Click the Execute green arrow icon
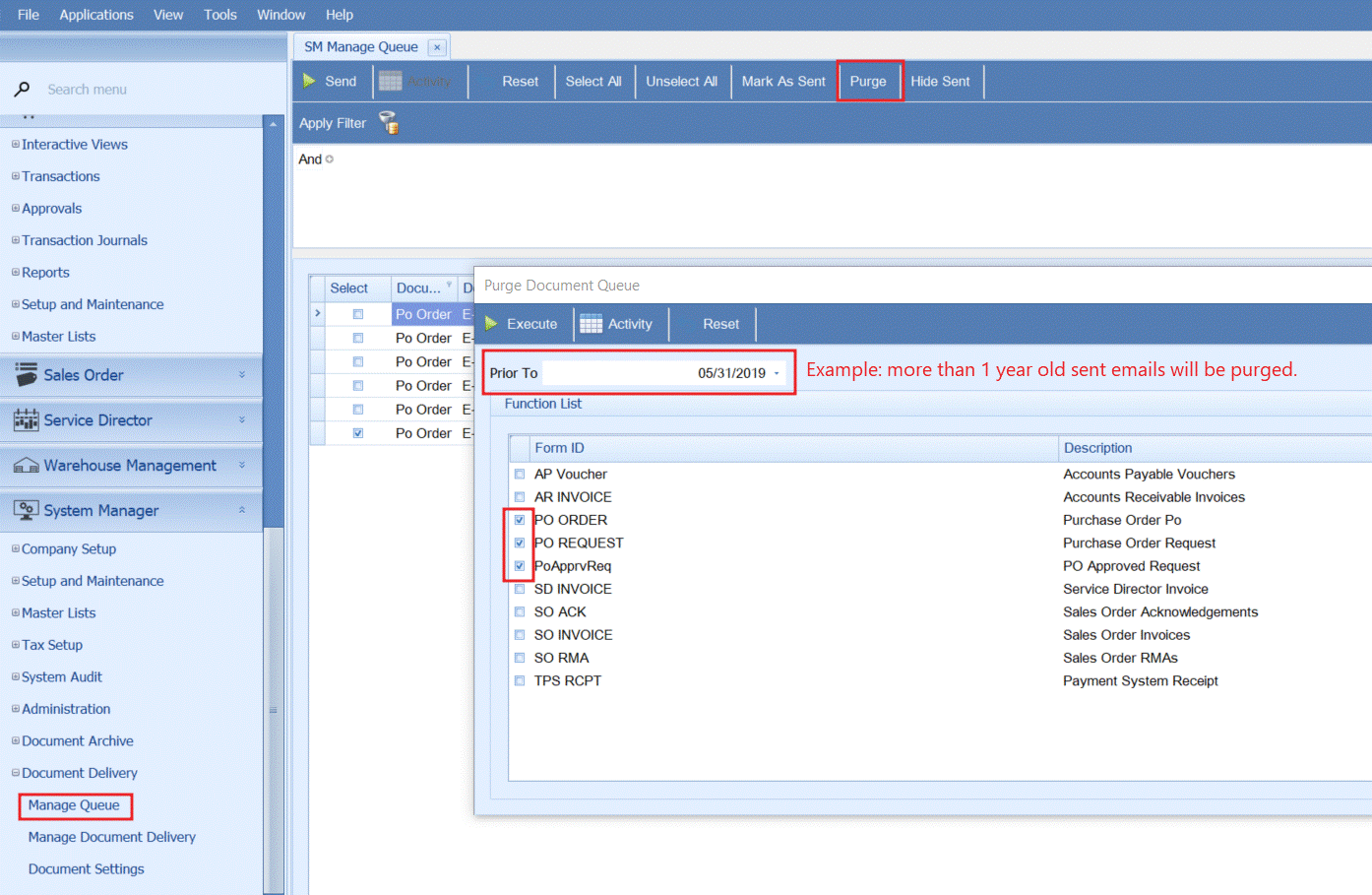 [x=491, y=324]
